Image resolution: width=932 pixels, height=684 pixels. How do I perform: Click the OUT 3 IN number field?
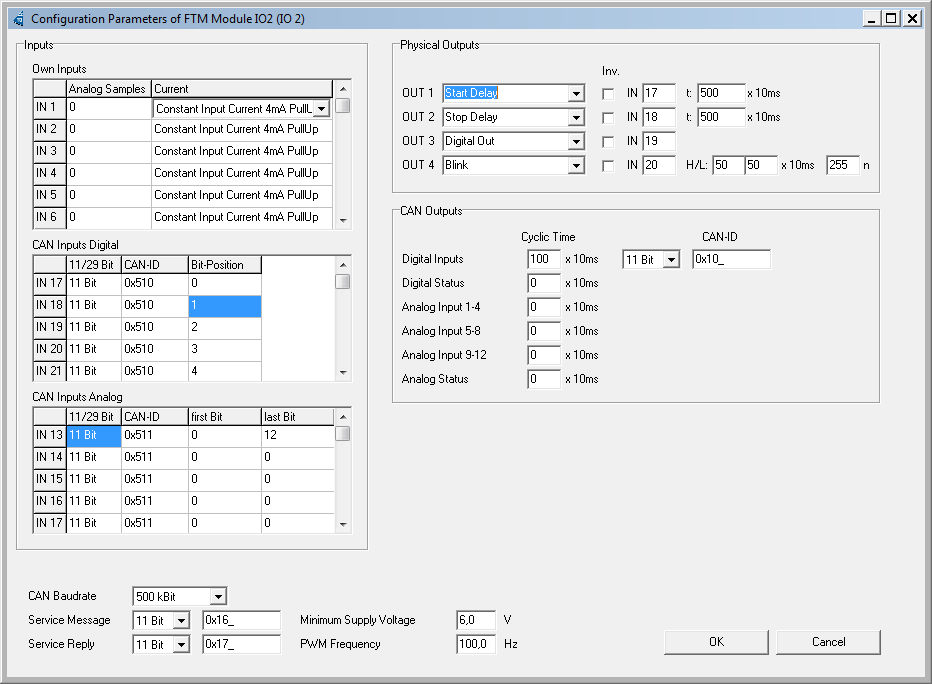click(659, 141)
